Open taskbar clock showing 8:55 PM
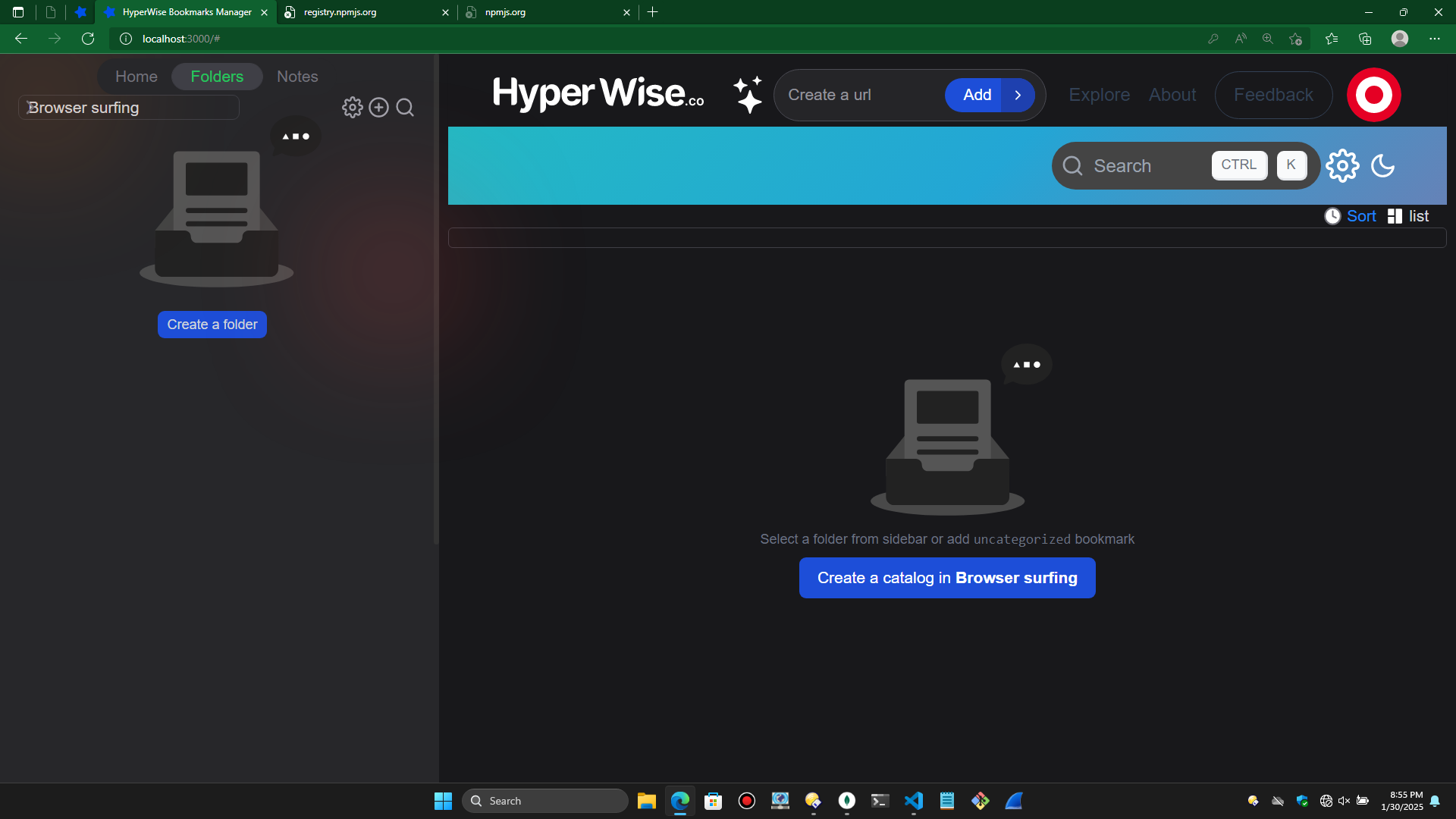 [x=1401, y=801]
